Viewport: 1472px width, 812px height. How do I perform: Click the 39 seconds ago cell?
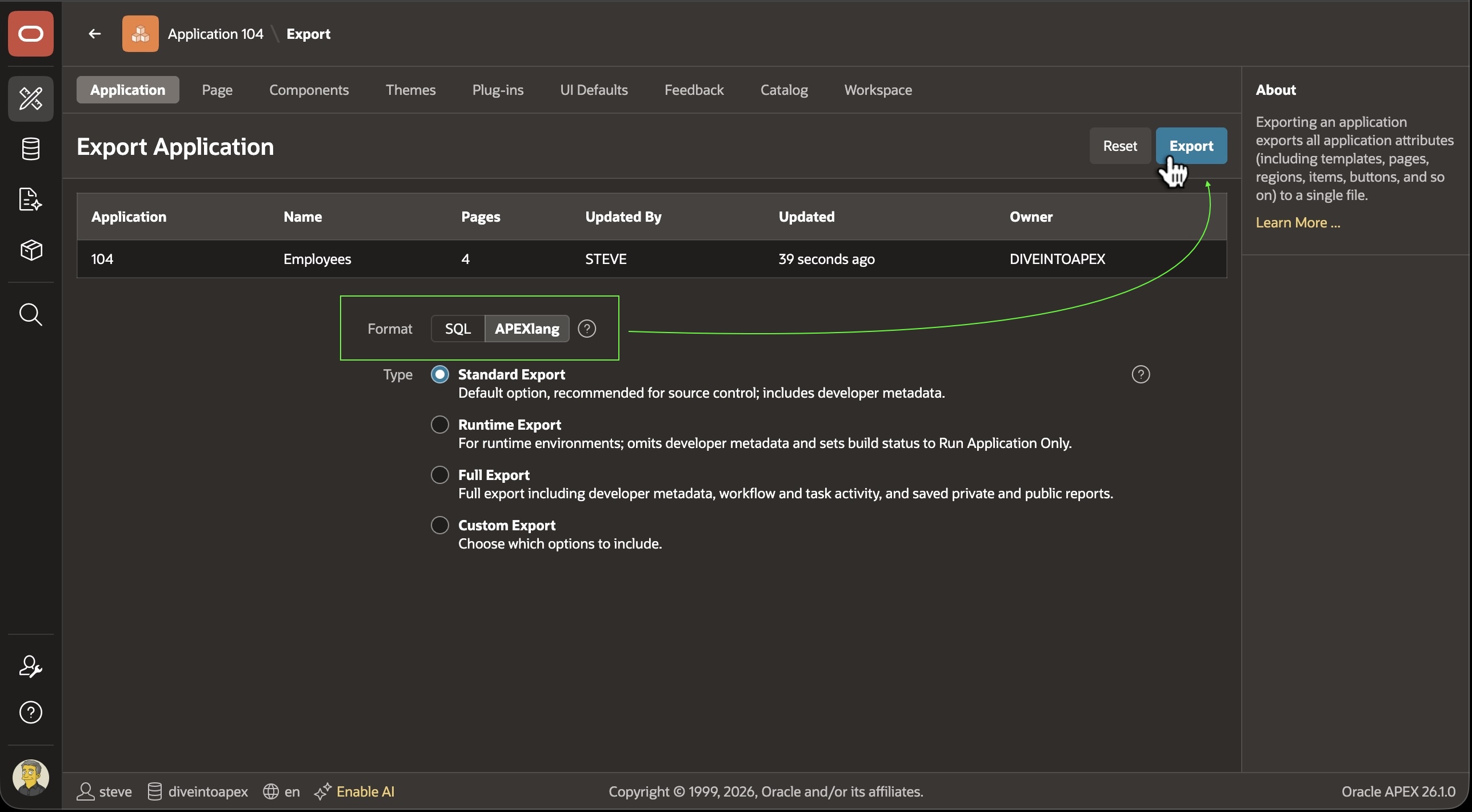826,259
